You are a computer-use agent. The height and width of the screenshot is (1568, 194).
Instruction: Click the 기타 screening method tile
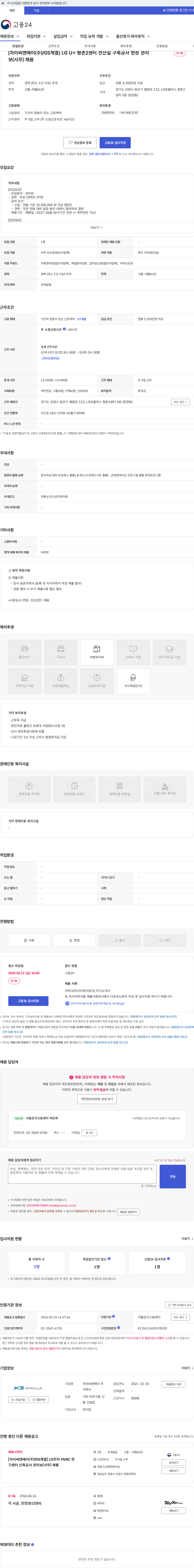(165, 941)
